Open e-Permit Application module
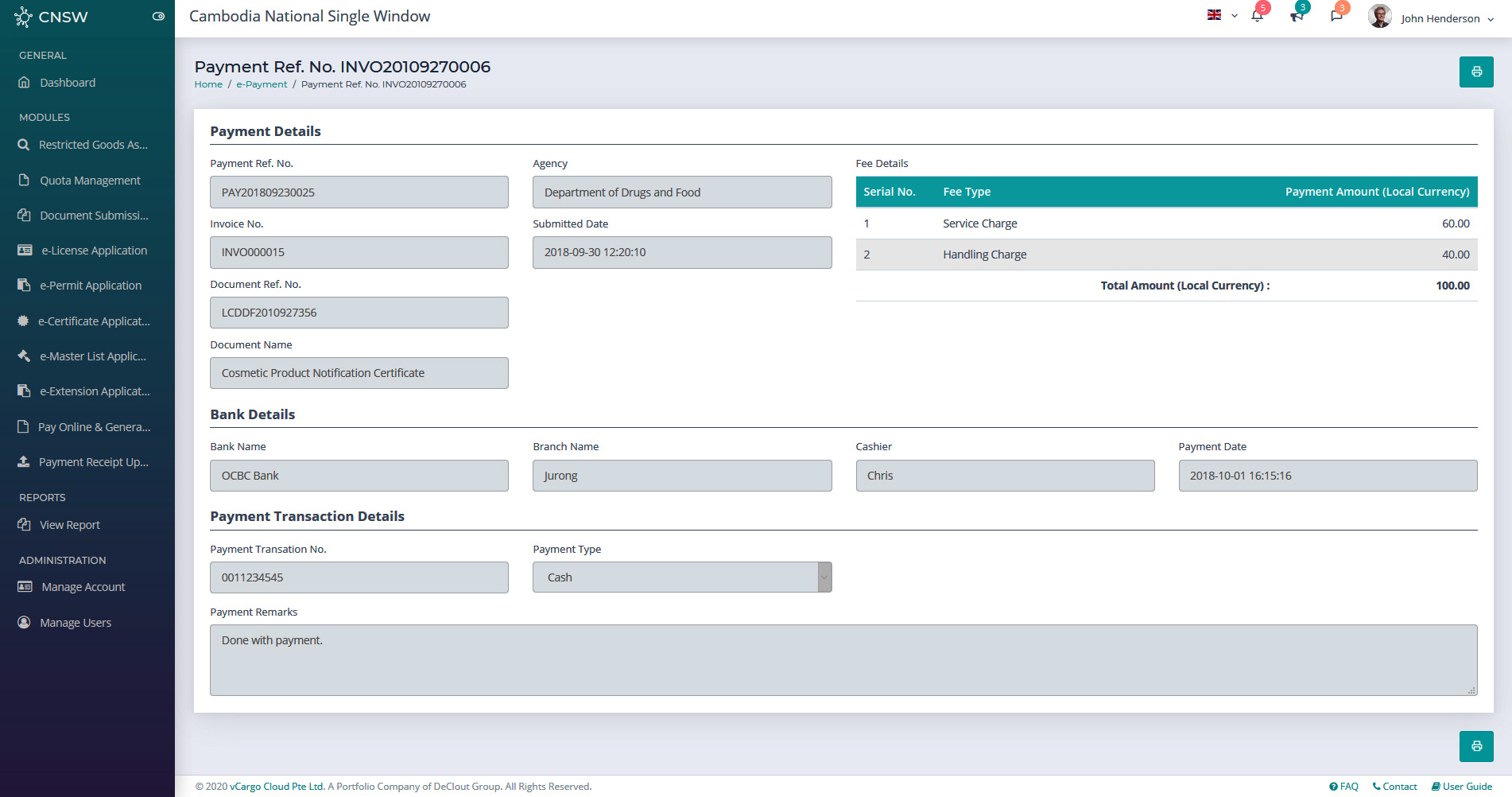The width and height of the screenshot is (1512, 797). pyautogui.click(x=91, y=286)
